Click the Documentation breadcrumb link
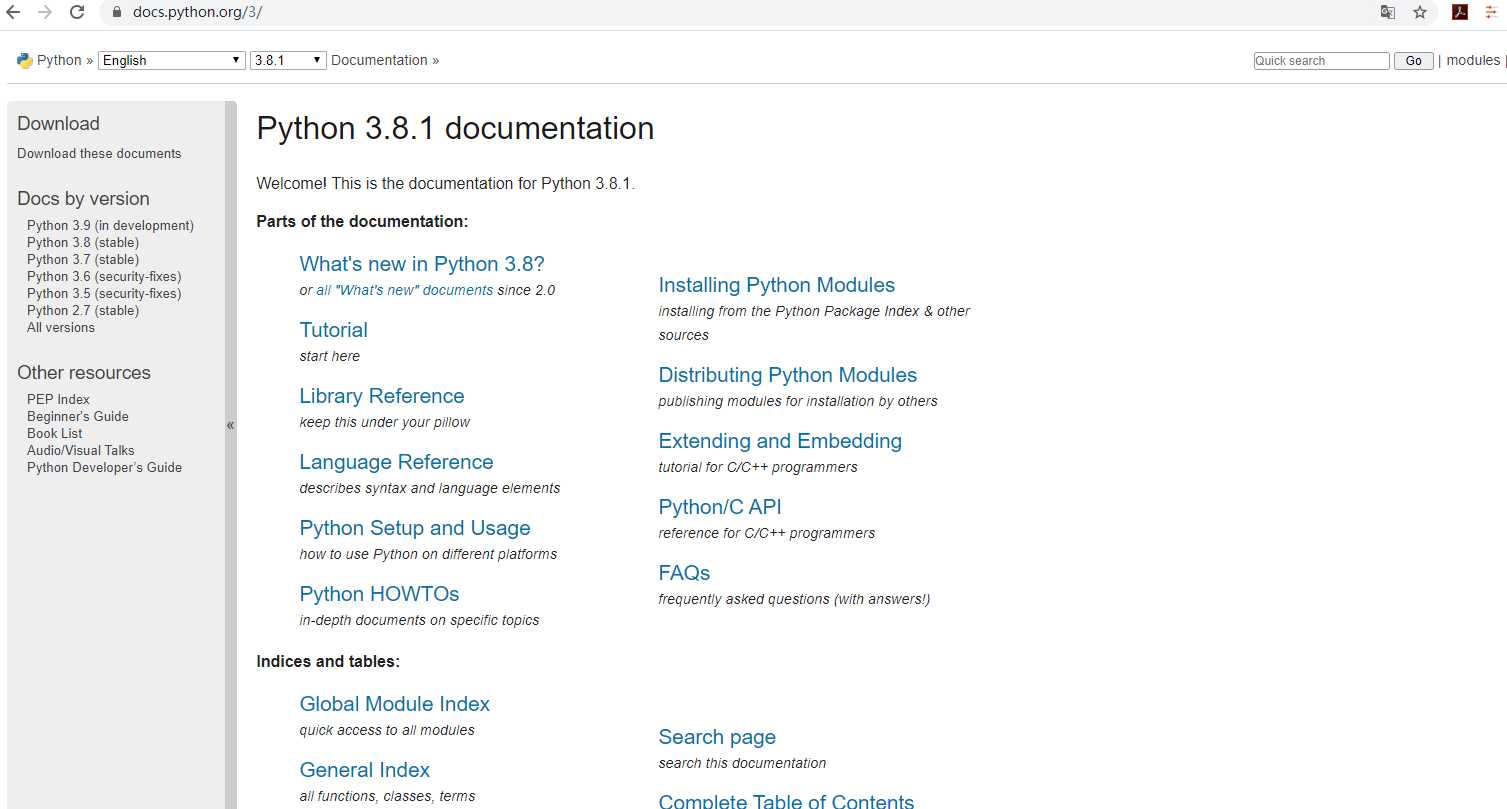The image size is (1507, 809). click(x=379, y=60)
